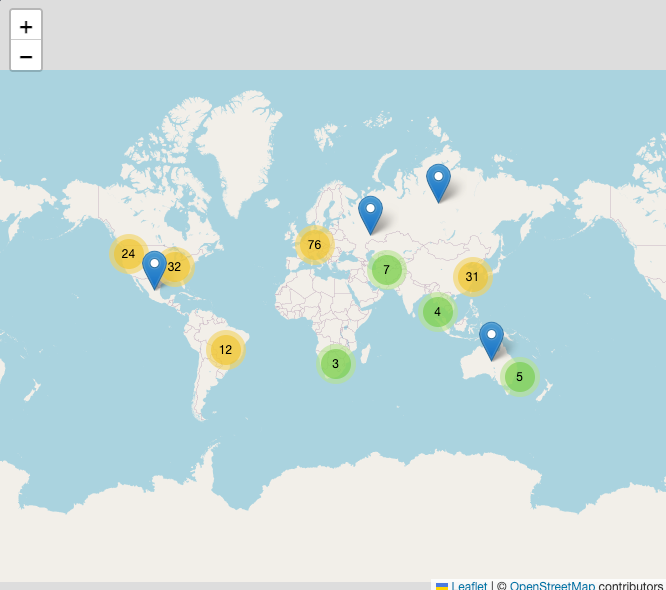Zoom in with the plus button
The height and width of the screenshot is (590, 666).
click(26, 27)
